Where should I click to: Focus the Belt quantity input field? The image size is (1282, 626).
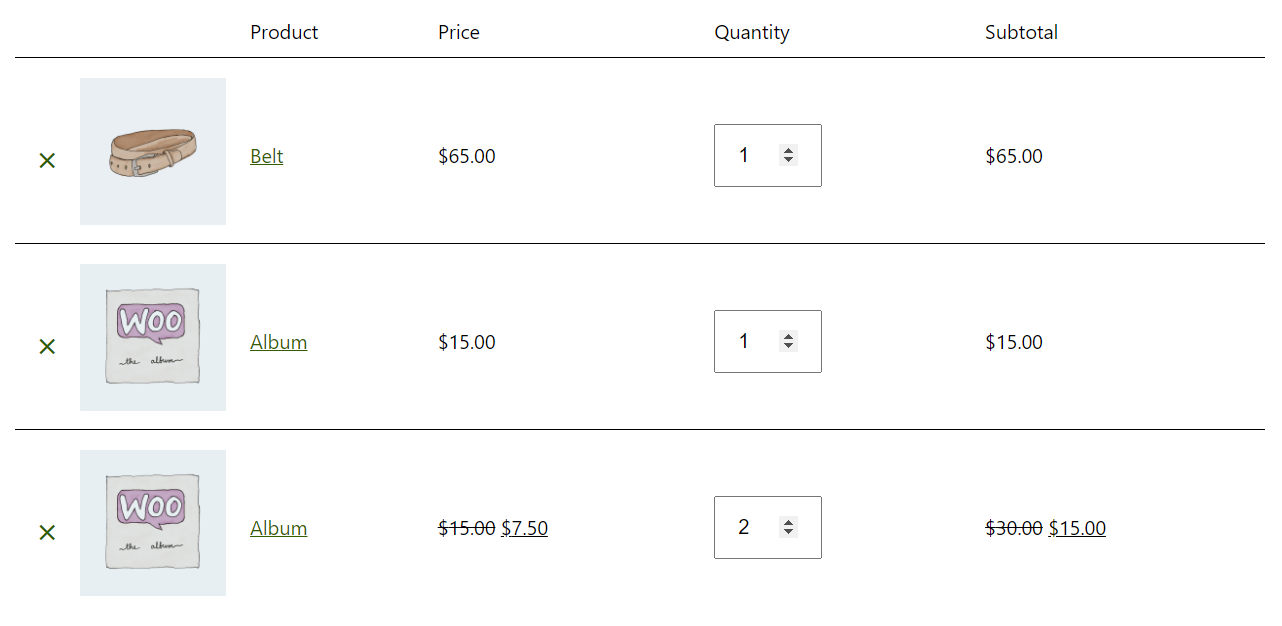tap(768, 155)
